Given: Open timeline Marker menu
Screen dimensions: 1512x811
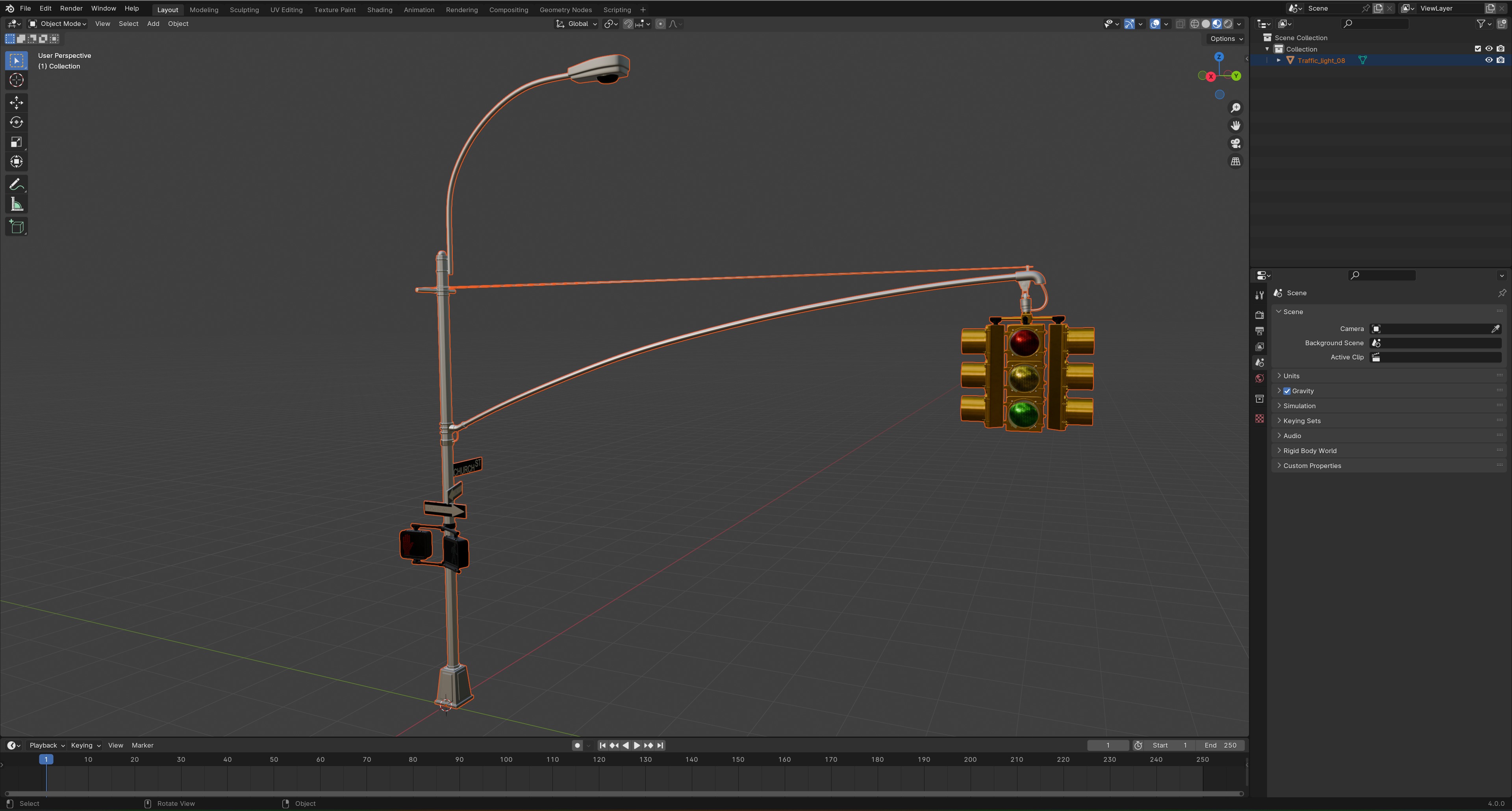Looking at the screenshot, I should [x=143, y=745].
